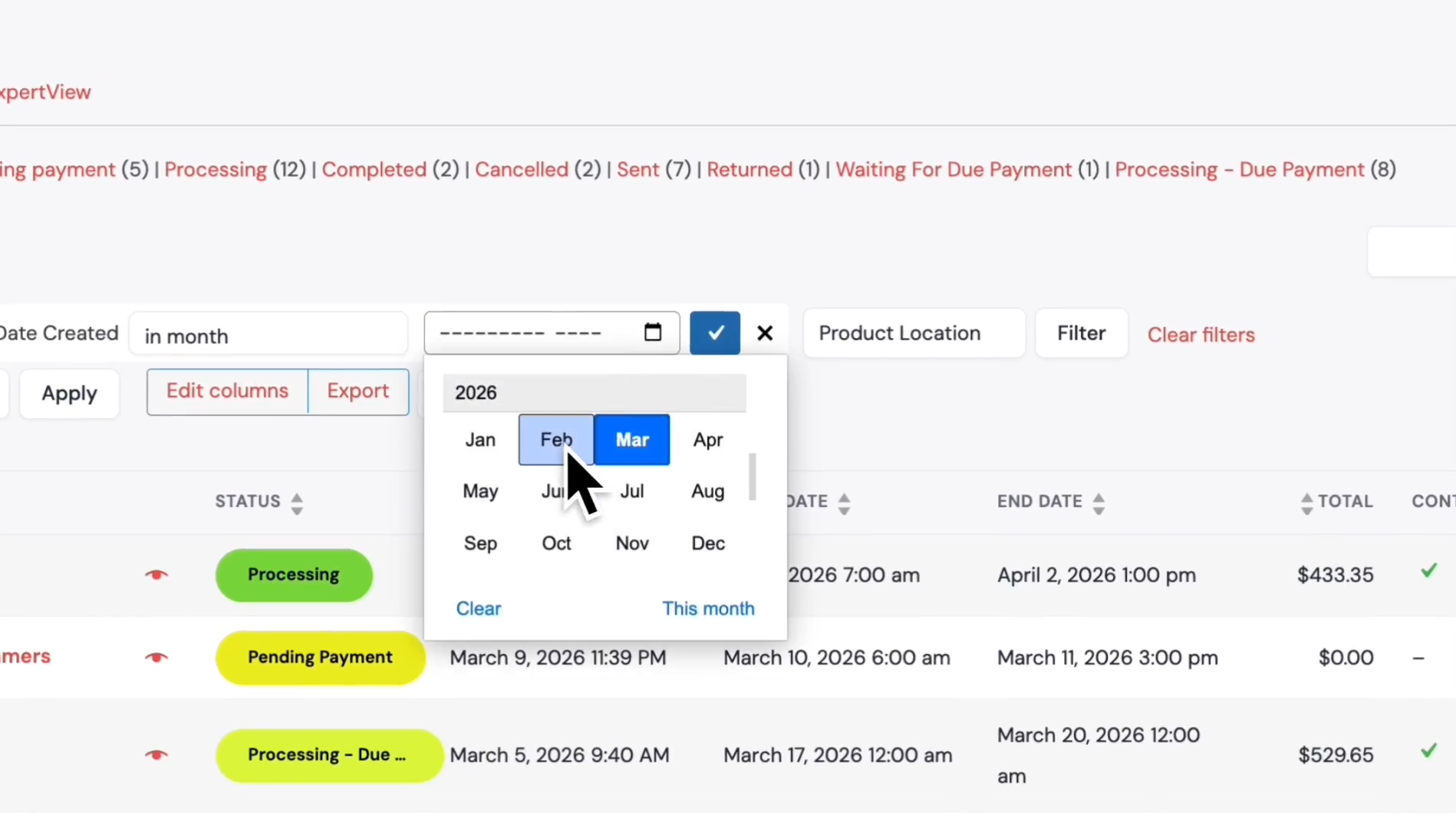Screen dimensions: 1456x828
Task: View the Processing order via eye icon
Action: (x=156, y=575)
